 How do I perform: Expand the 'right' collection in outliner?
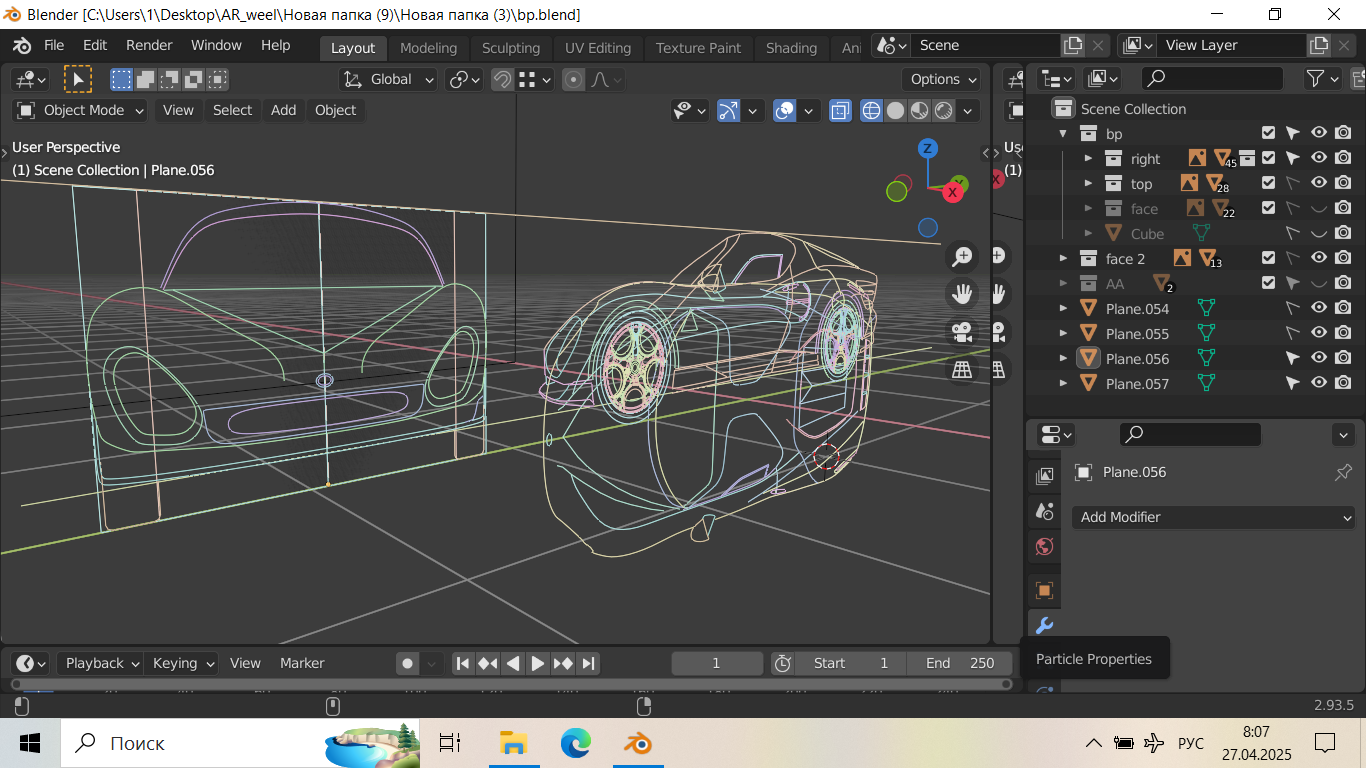[x=1089, y=158]
